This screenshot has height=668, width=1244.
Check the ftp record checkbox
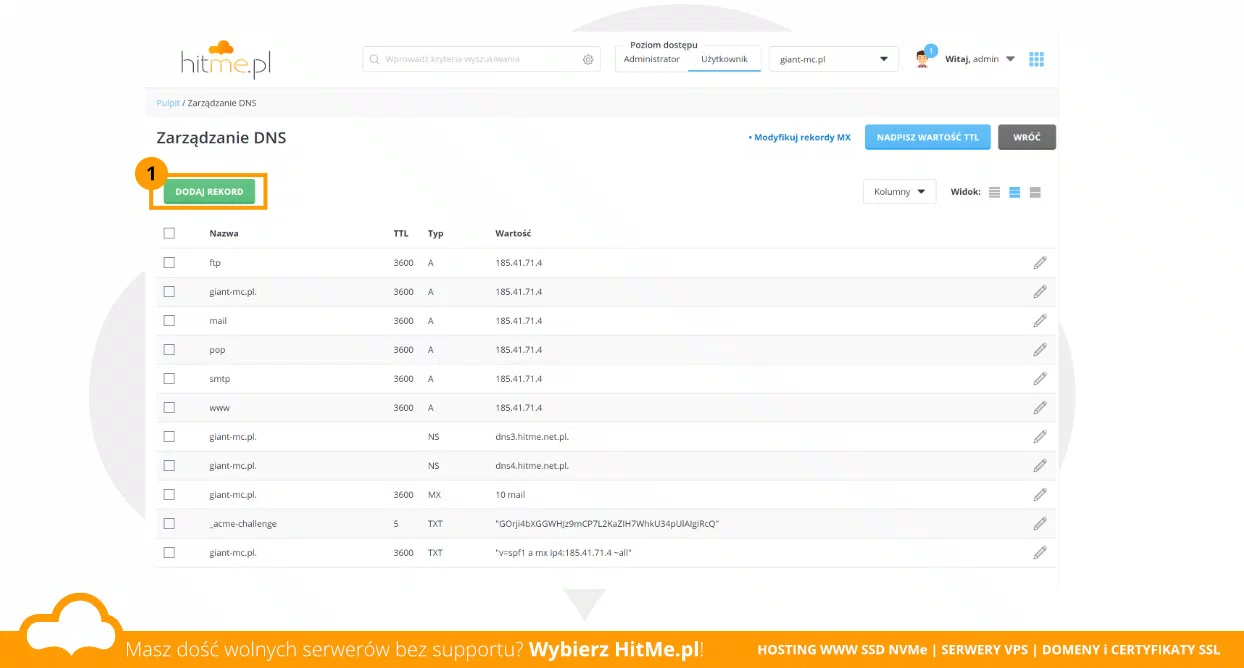pos(169,262)
